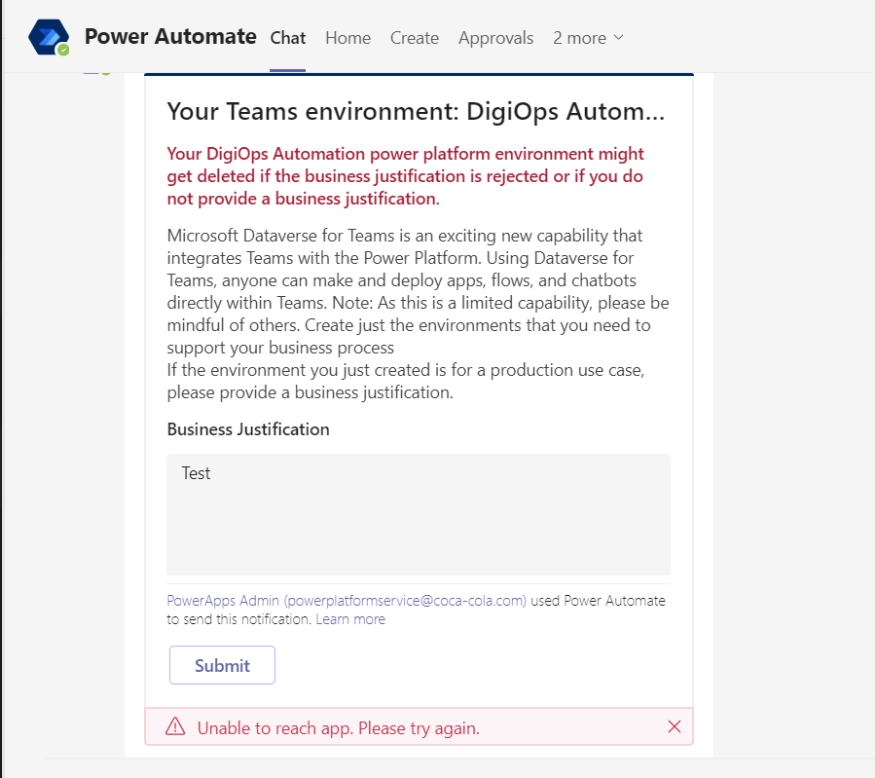This screenshot has width=875, height=778.
Task: Click the dark header bar of the notification card
Action: pyautogui.click(x=419, y=73)
